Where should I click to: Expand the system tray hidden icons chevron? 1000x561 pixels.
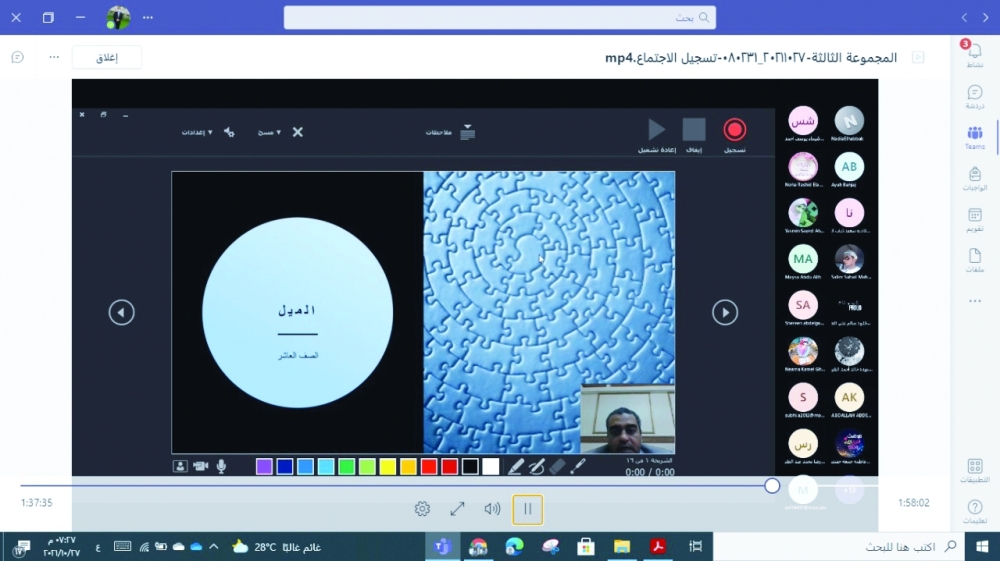pos(214,546)
